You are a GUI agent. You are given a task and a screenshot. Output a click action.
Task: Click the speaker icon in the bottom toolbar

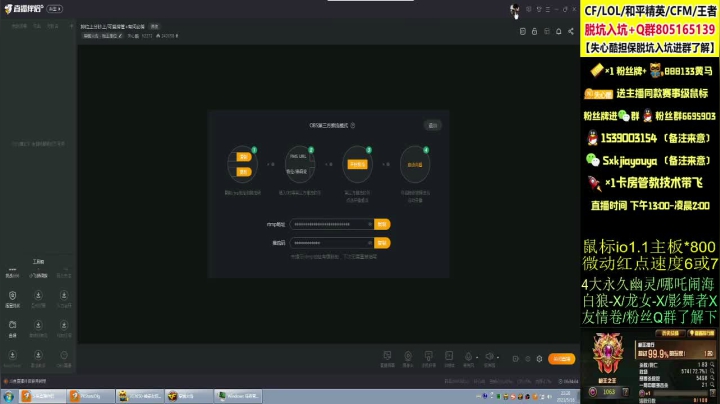pyautogui.click(x=489, y=357)
